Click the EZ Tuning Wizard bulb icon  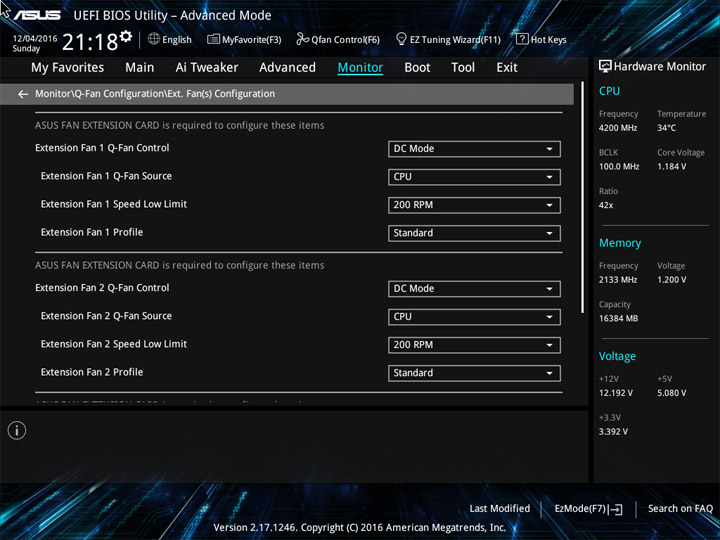401,39
